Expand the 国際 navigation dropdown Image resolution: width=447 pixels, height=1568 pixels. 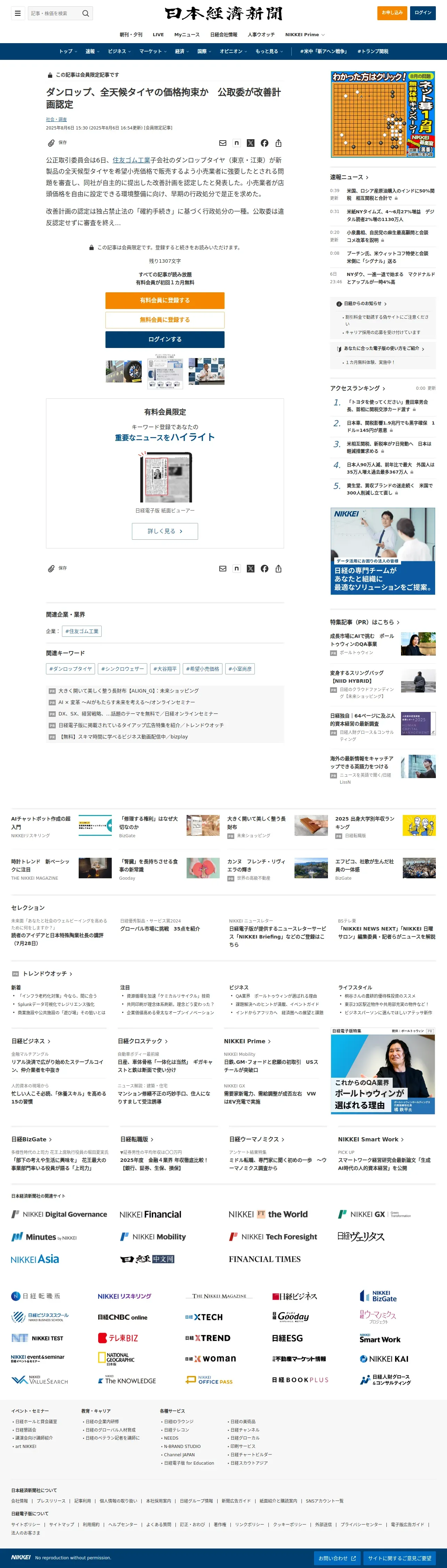pos(204,51)
